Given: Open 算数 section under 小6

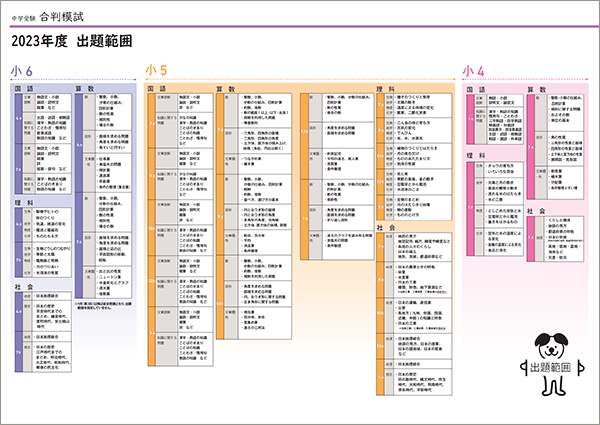Looking at the screenshot, I should [86, 89].
